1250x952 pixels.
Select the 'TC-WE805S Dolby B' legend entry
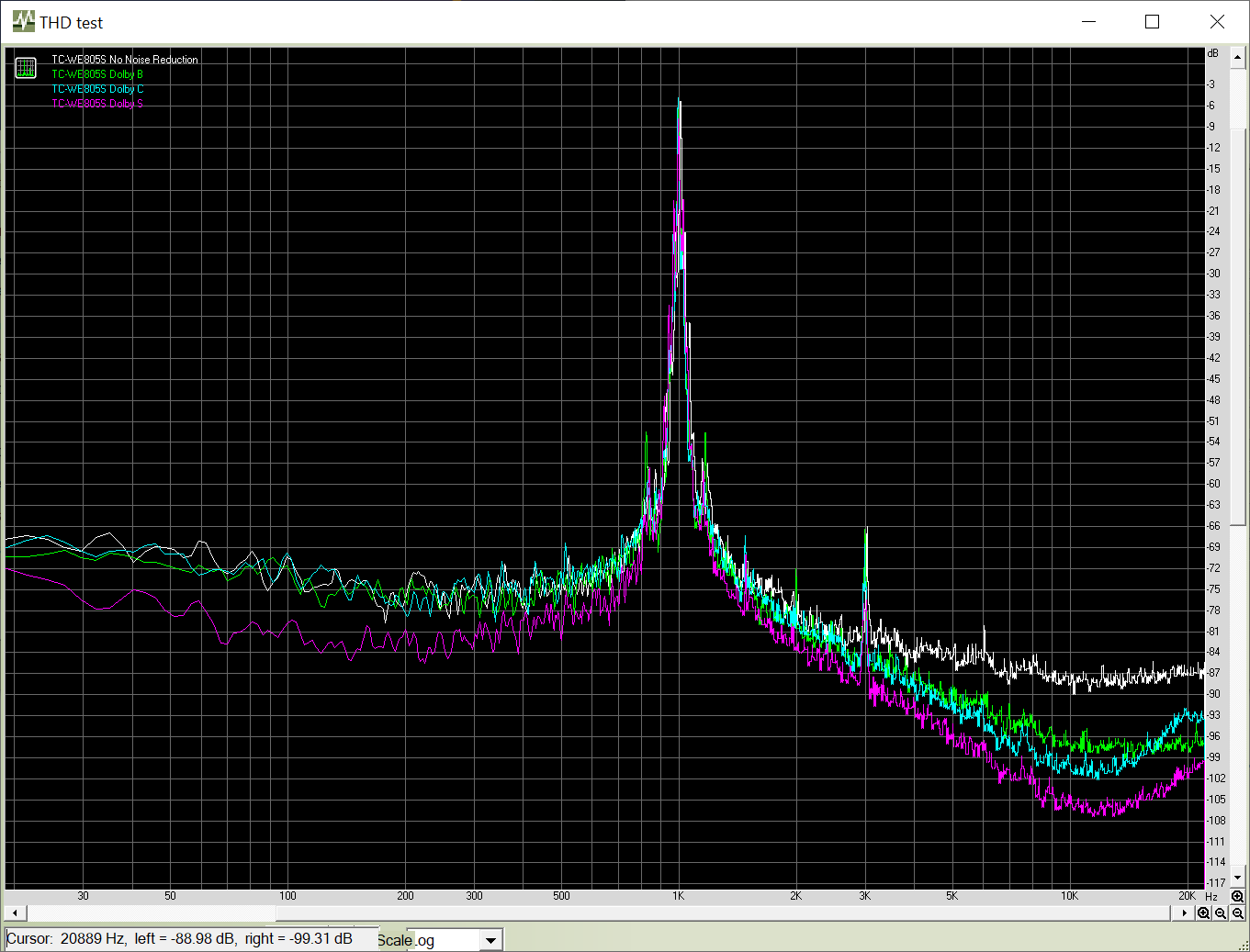tap(97, 74)
